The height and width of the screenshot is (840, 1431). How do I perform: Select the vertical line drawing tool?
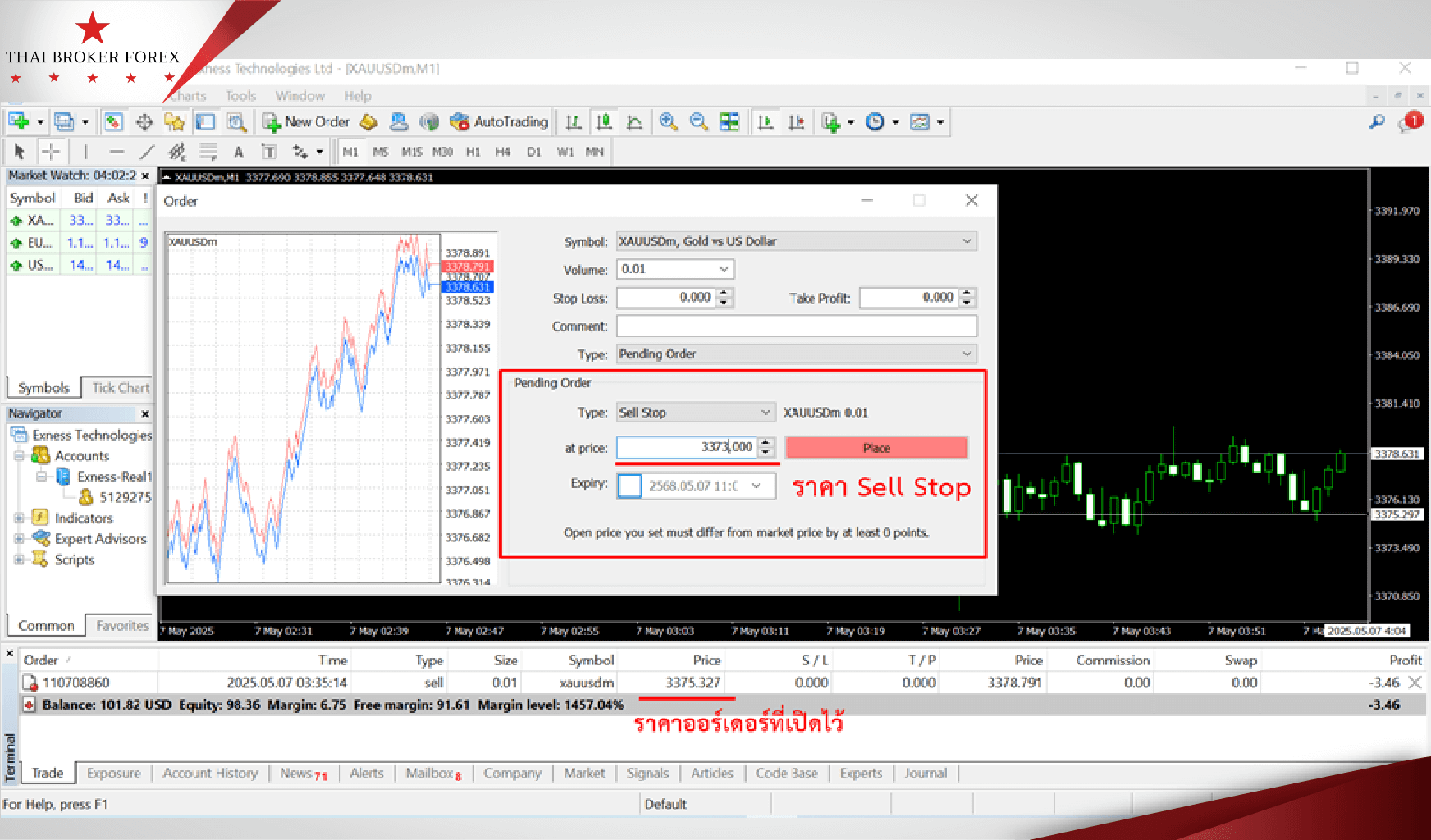click(x=85, y=152)
